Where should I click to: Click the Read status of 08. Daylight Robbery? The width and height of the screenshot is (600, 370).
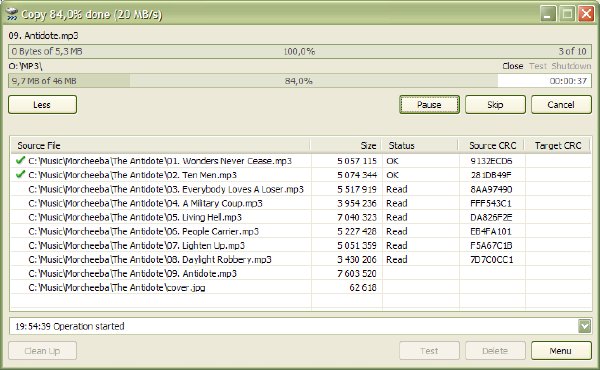397,259
